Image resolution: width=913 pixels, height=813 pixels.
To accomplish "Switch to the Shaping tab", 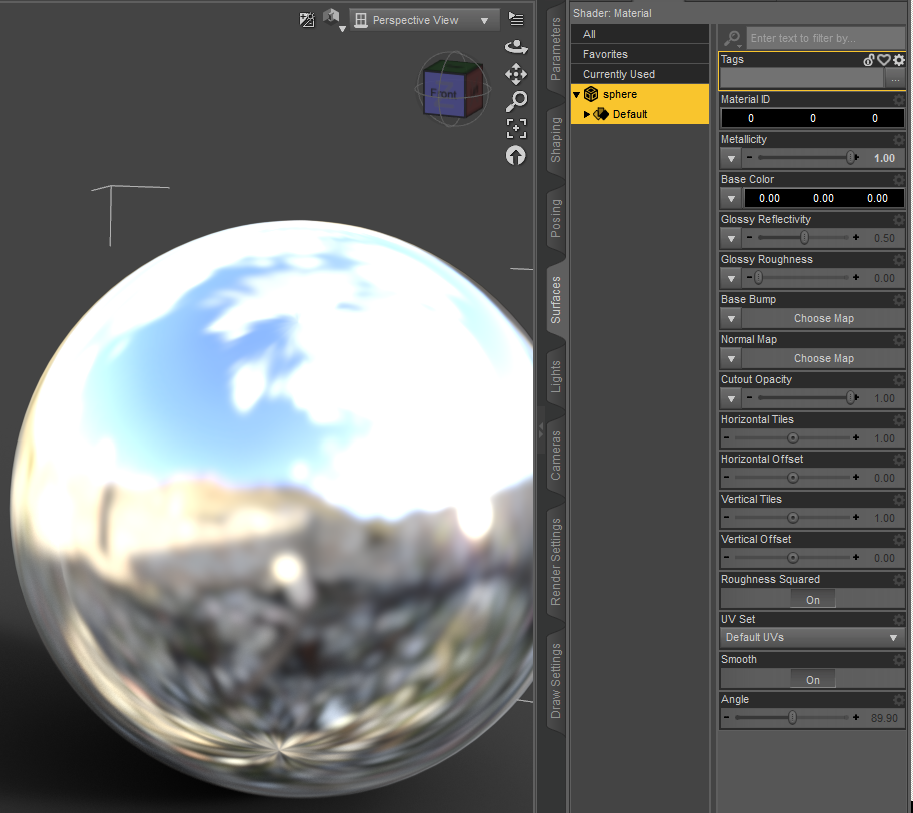I will pyautogui.click(x=556, y=140).
